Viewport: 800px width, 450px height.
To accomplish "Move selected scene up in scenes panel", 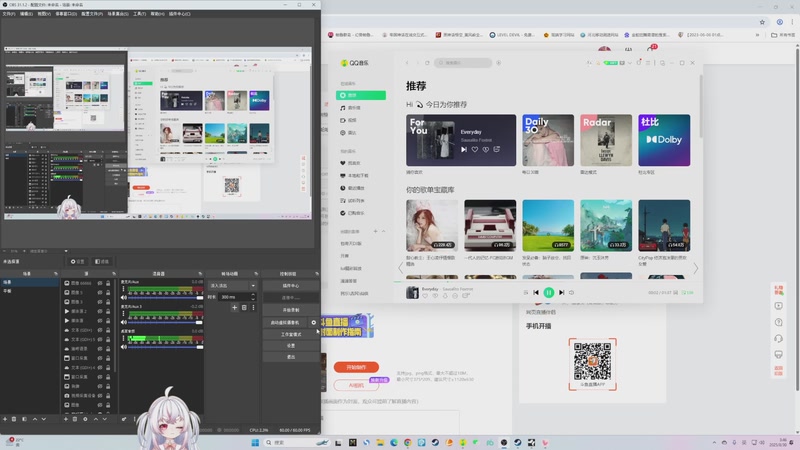I will tap(35, 419).
